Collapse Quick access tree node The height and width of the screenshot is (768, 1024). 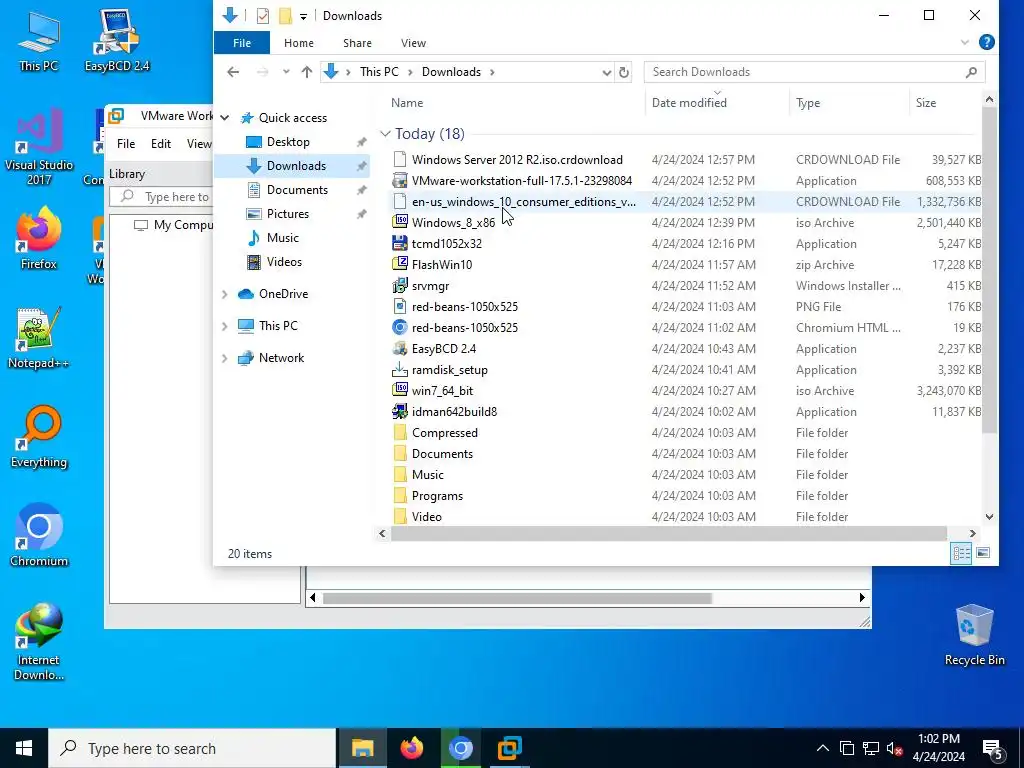tap(225, 118)
